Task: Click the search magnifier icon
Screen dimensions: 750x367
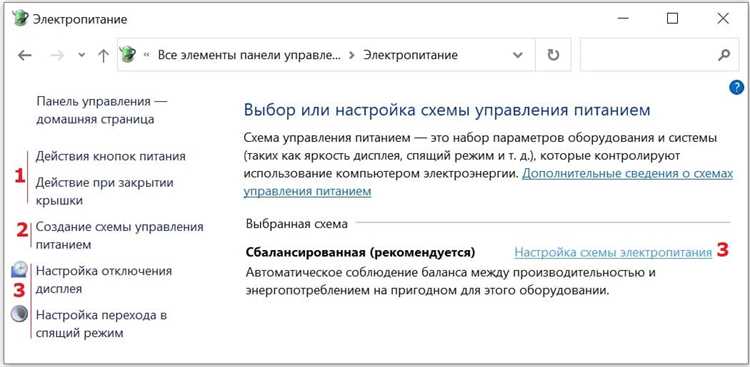Action: [x=724, y=55]
